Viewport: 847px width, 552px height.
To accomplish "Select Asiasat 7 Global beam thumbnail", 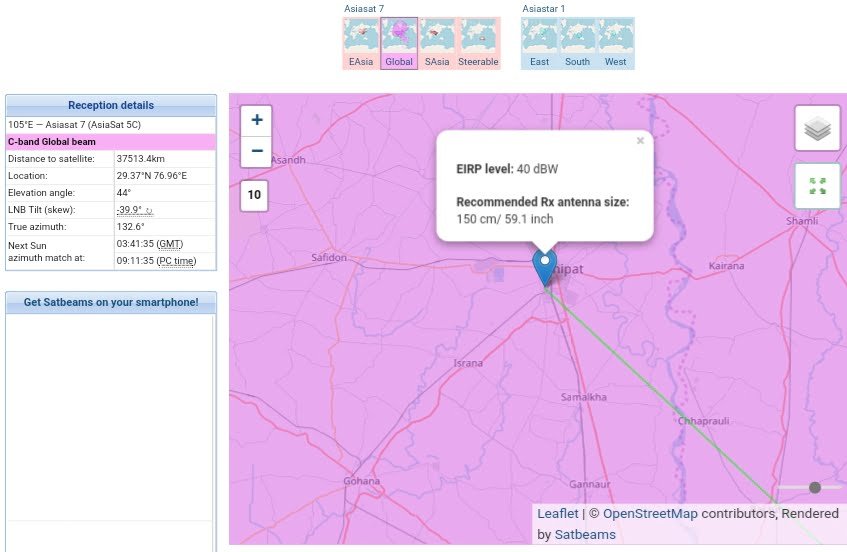I will [399, 43].
